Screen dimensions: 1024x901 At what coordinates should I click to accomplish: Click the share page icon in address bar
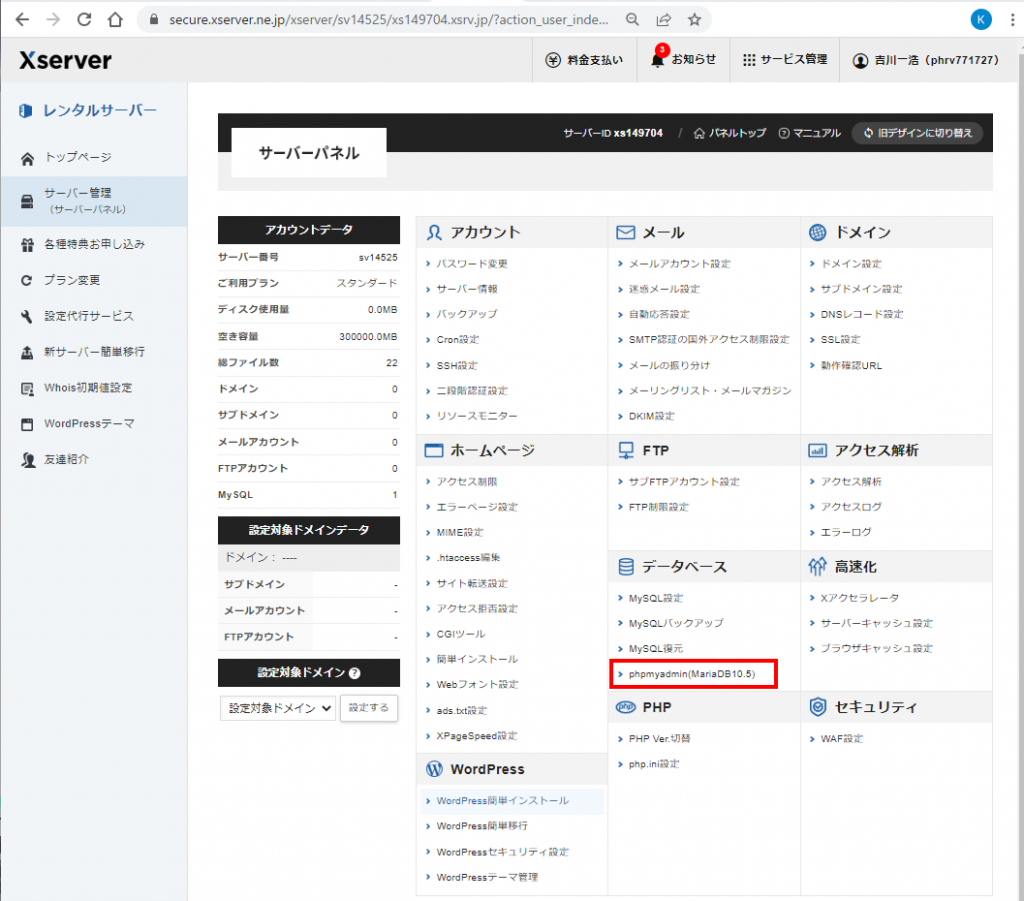click(663, 19)
